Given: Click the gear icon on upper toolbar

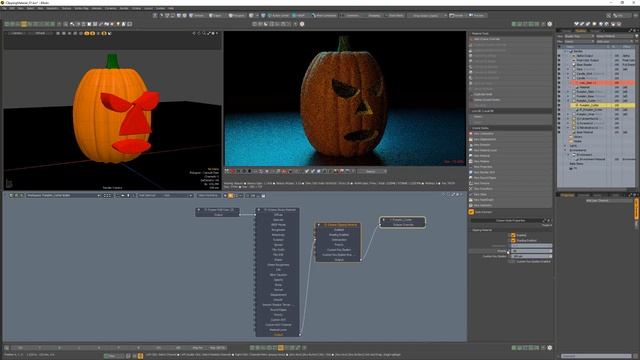Looking at the screenshot, I should coord(550,24).
